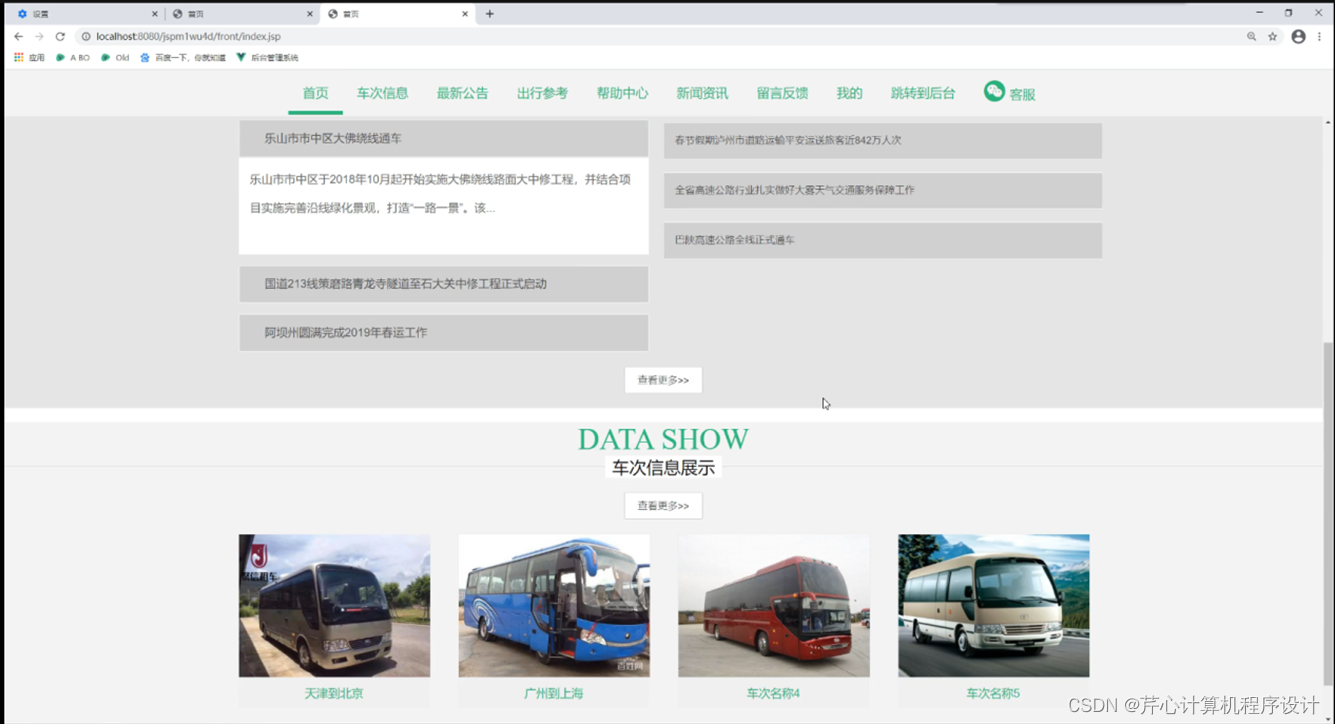Screen dimensions: 1335x724
Task: Close the 设置 settings tab
Action: click(x=154, y=14)
